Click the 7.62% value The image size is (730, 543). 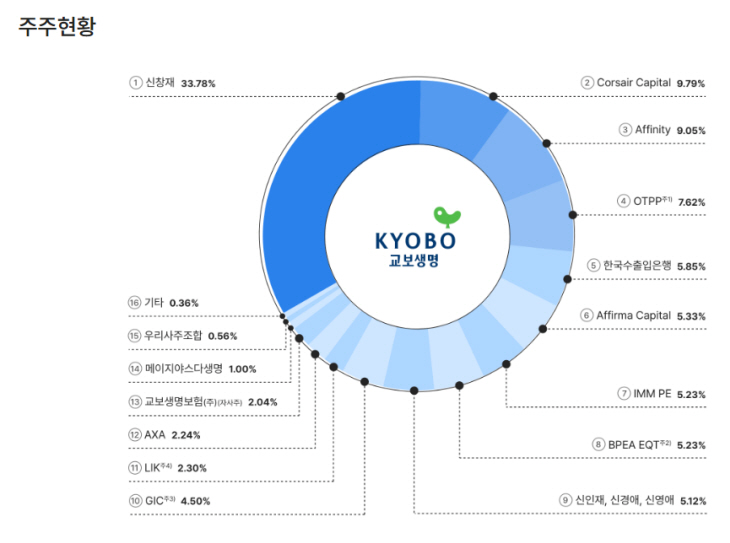click(x=692, y=202)
